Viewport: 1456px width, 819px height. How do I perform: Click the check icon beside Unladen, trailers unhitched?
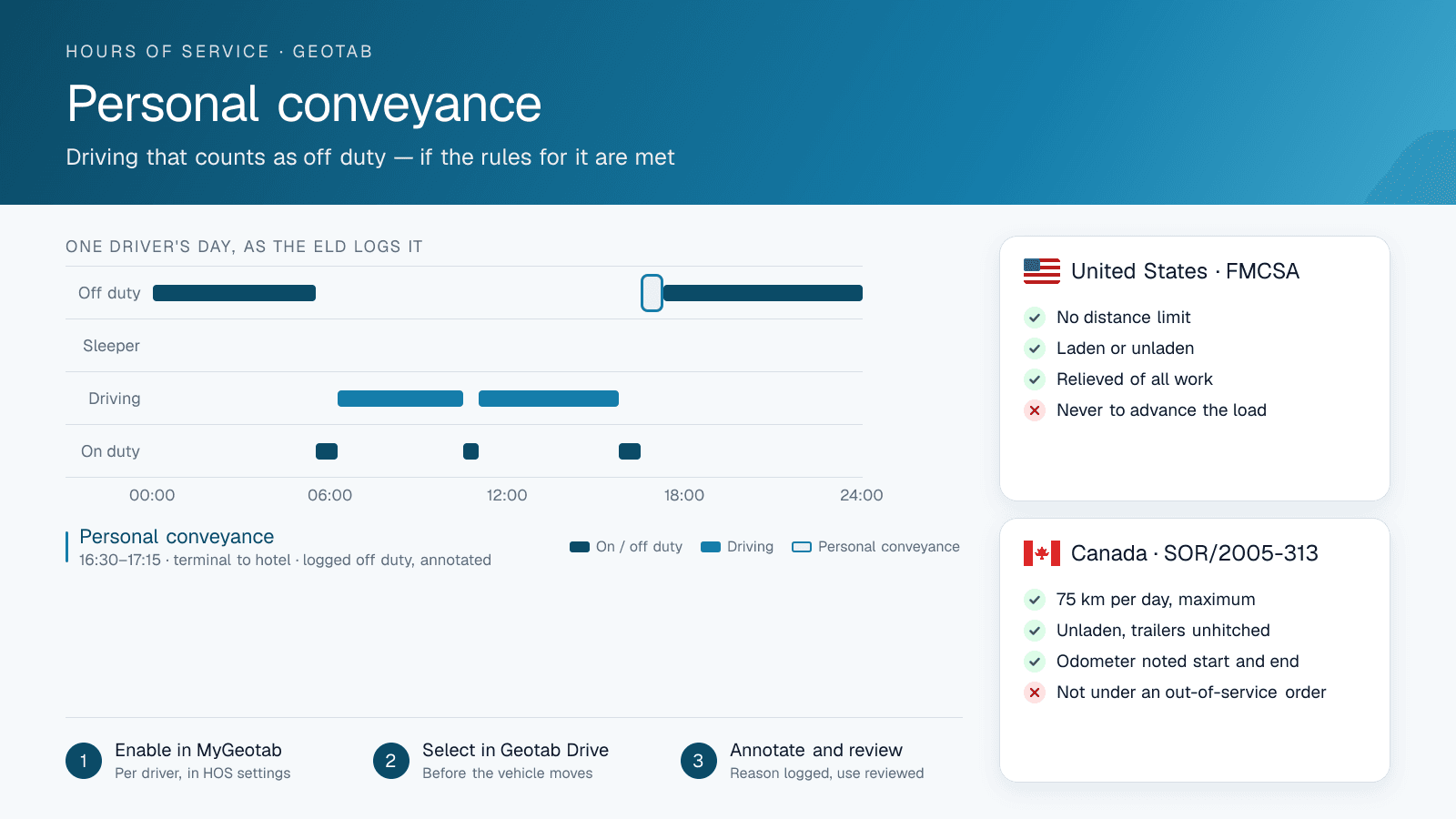point(1035,631)
